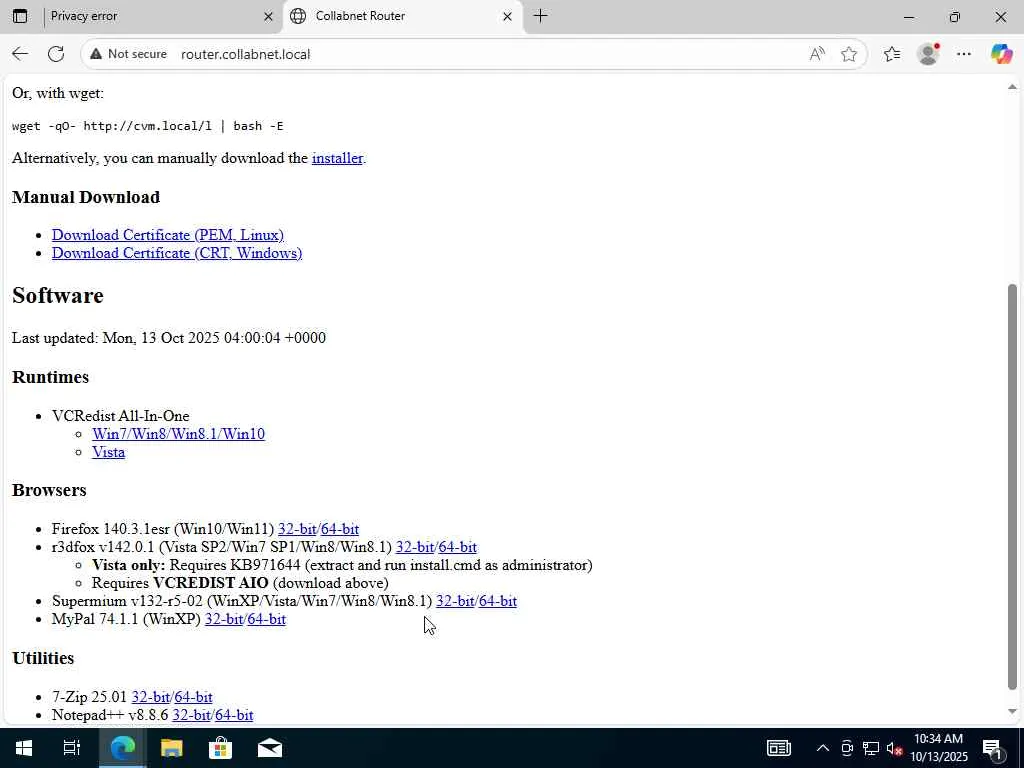Screen dimensions: 1024x768
Task: Download Firefox 140.3.1esr 32-bit
Action: point(297,529)
